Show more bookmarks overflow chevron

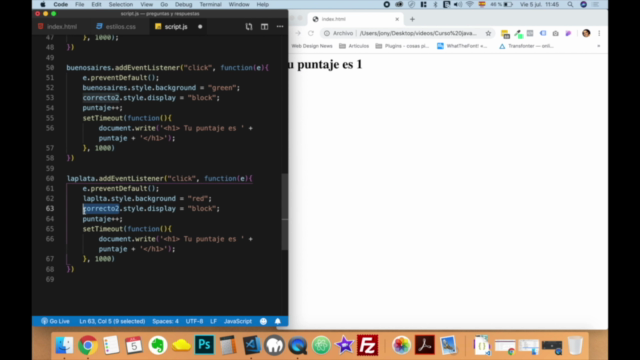pyautogui.click(x=599, y=46)
